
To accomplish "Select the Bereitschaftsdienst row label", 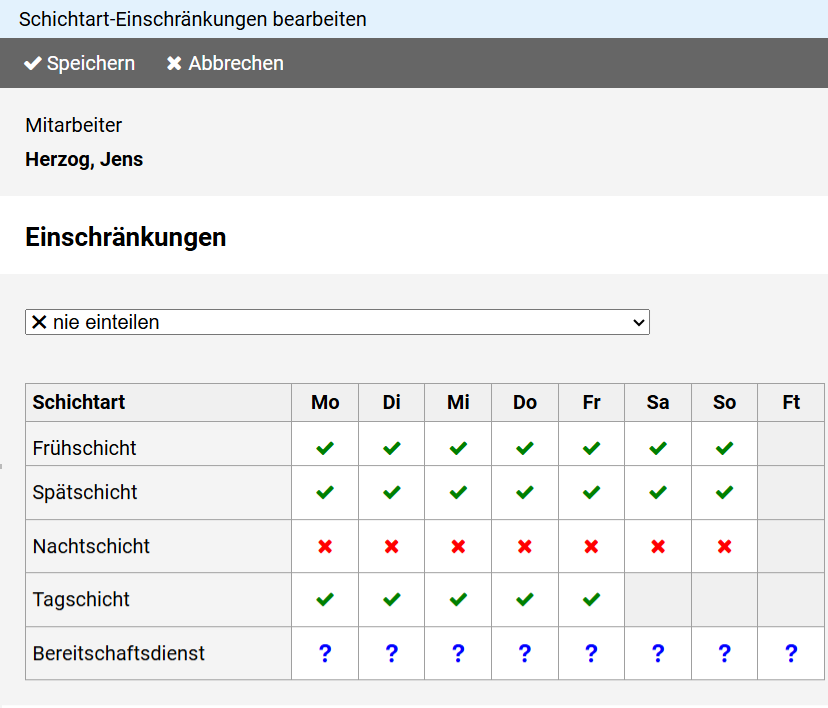I will (x=119, y=653).
